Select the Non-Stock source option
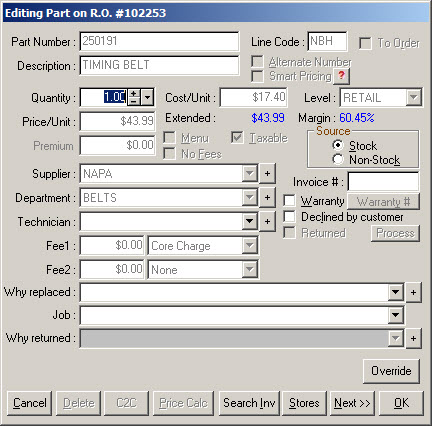 click(338, 159)
